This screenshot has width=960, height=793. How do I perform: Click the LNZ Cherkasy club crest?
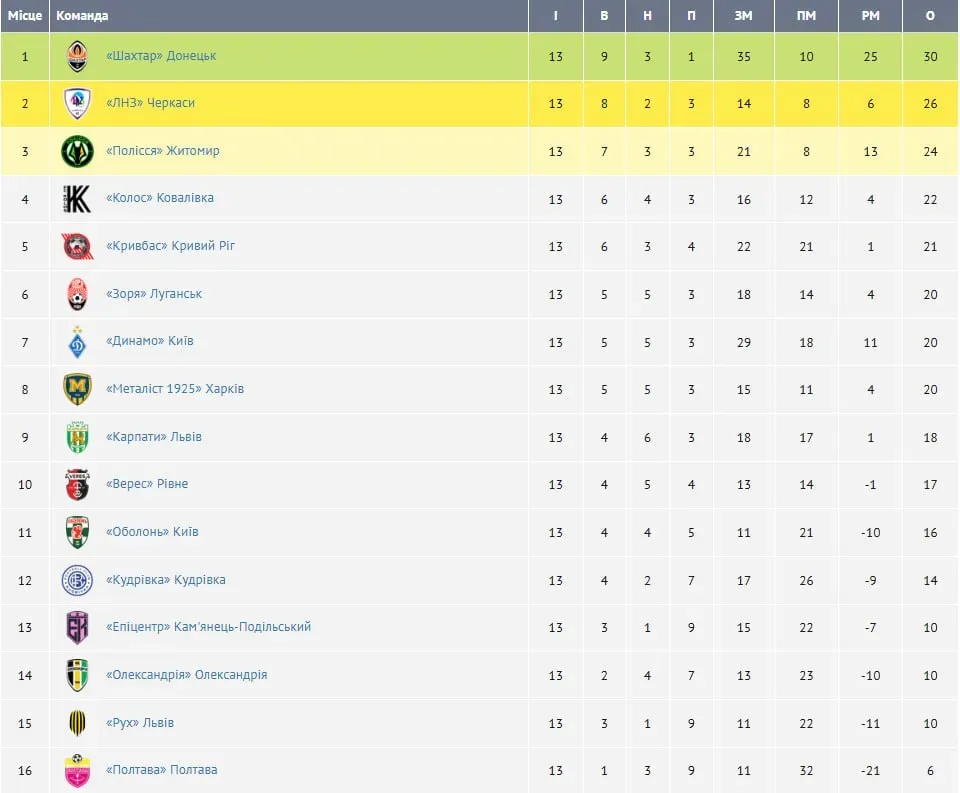coord(77,104)
